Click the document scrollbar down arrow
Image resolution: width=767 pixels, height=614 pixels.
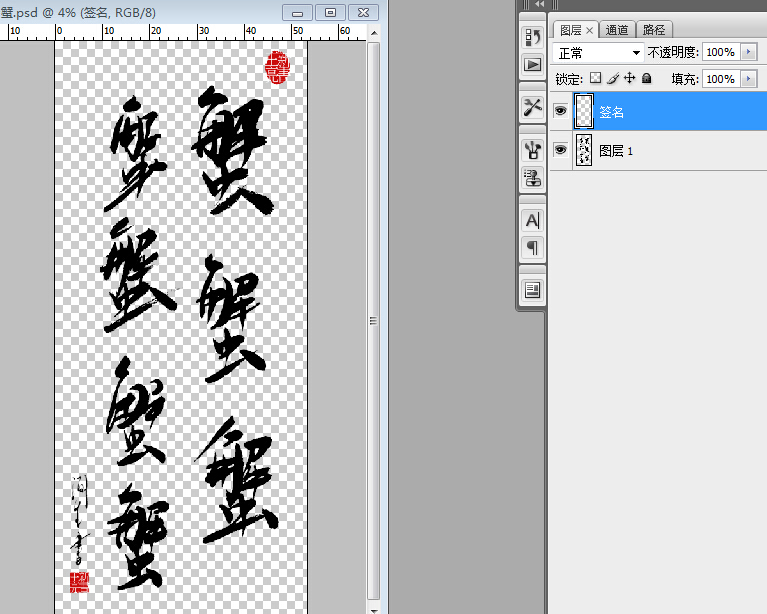point(374,610)
